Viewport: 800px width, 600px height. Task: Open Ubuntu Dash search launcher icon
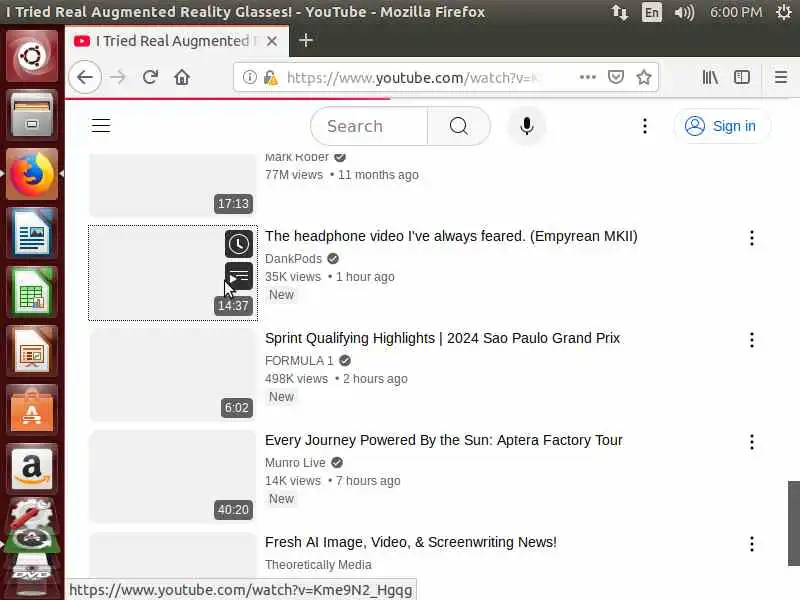32,56
